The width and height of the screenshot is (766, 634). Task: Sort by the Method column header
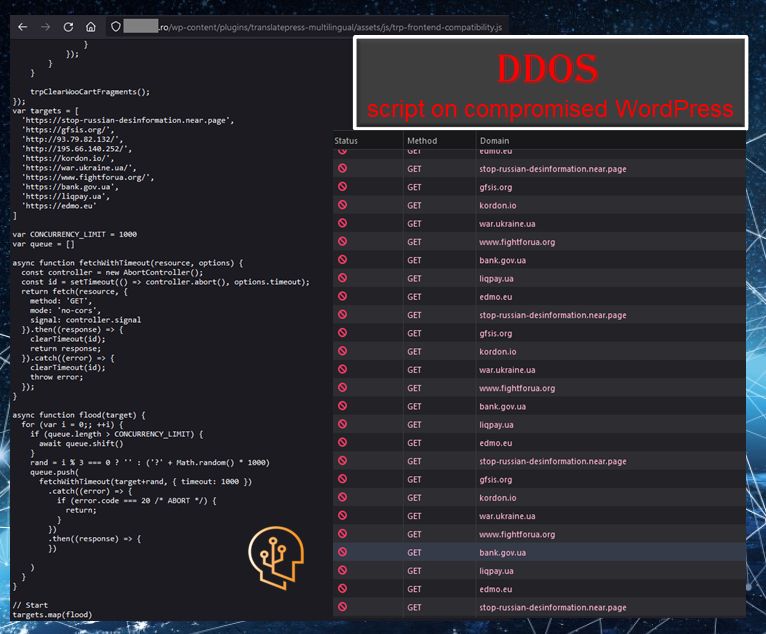click(x=422, y=141)
